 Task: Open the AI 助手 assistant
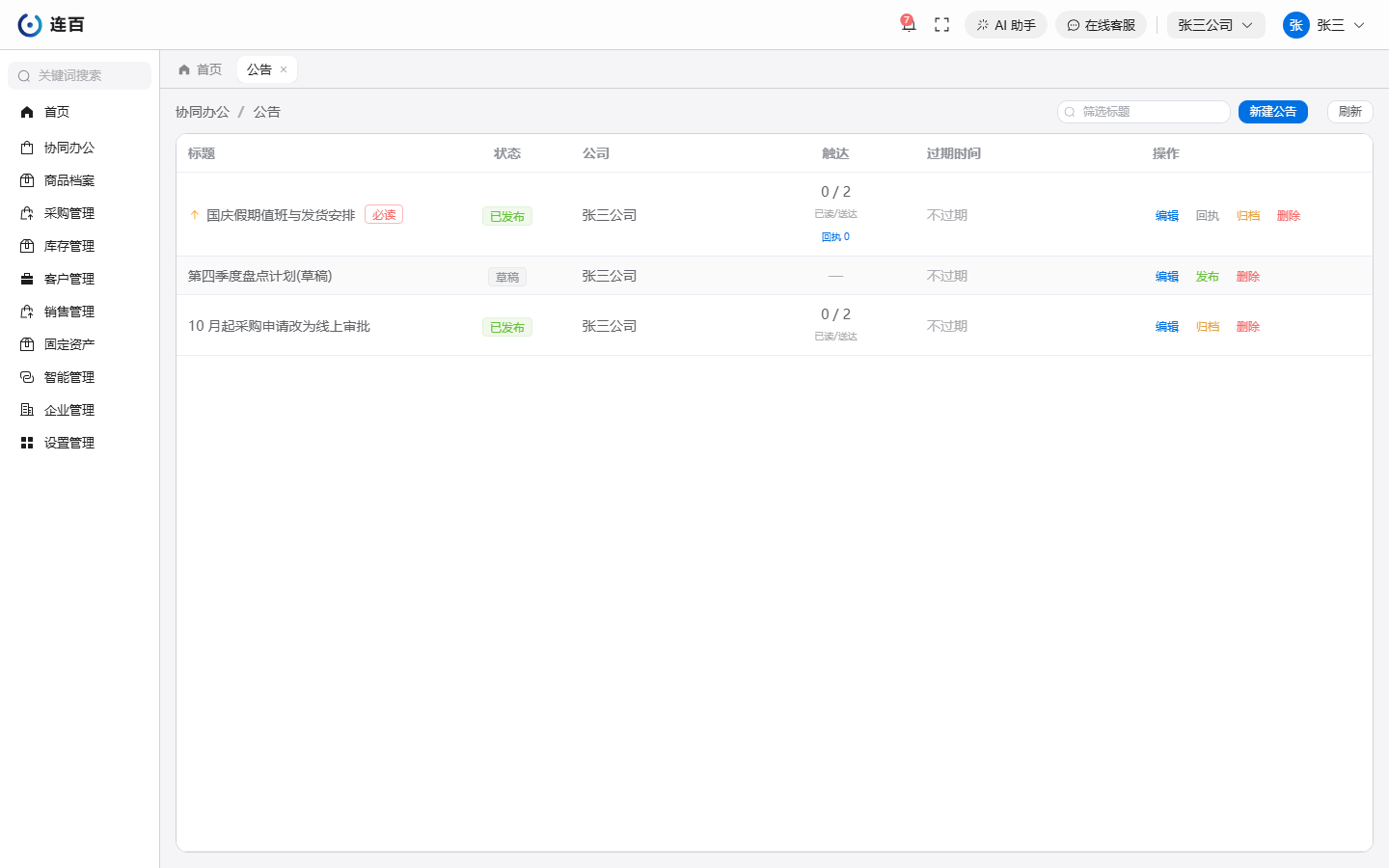click(1006, 25)
